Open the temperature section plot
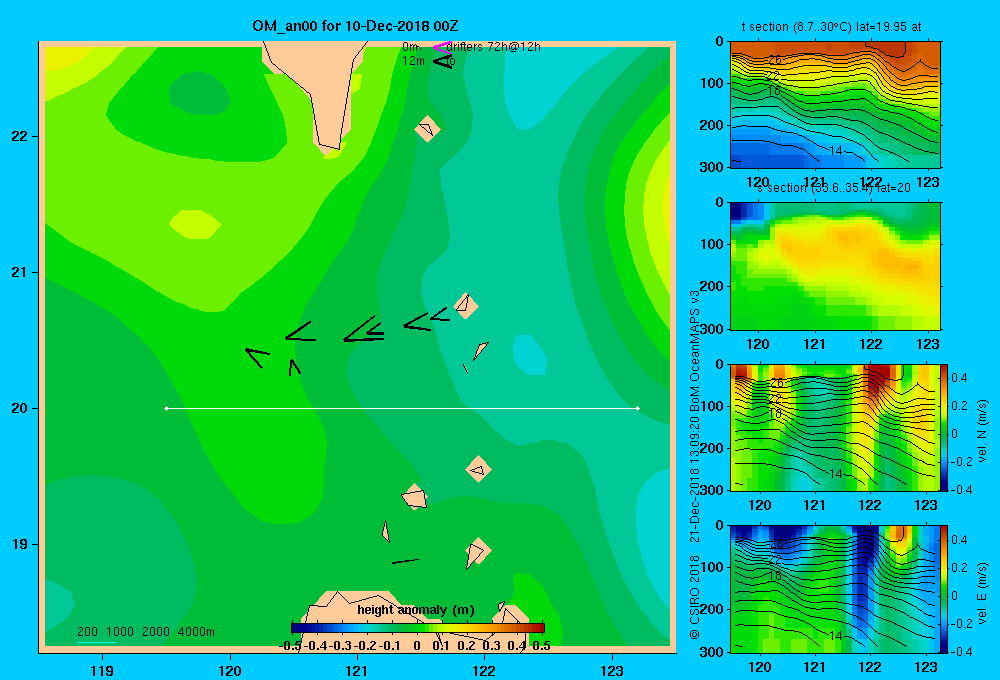Viewport: 1000px width, 680px height. click(x=835, y=104)
